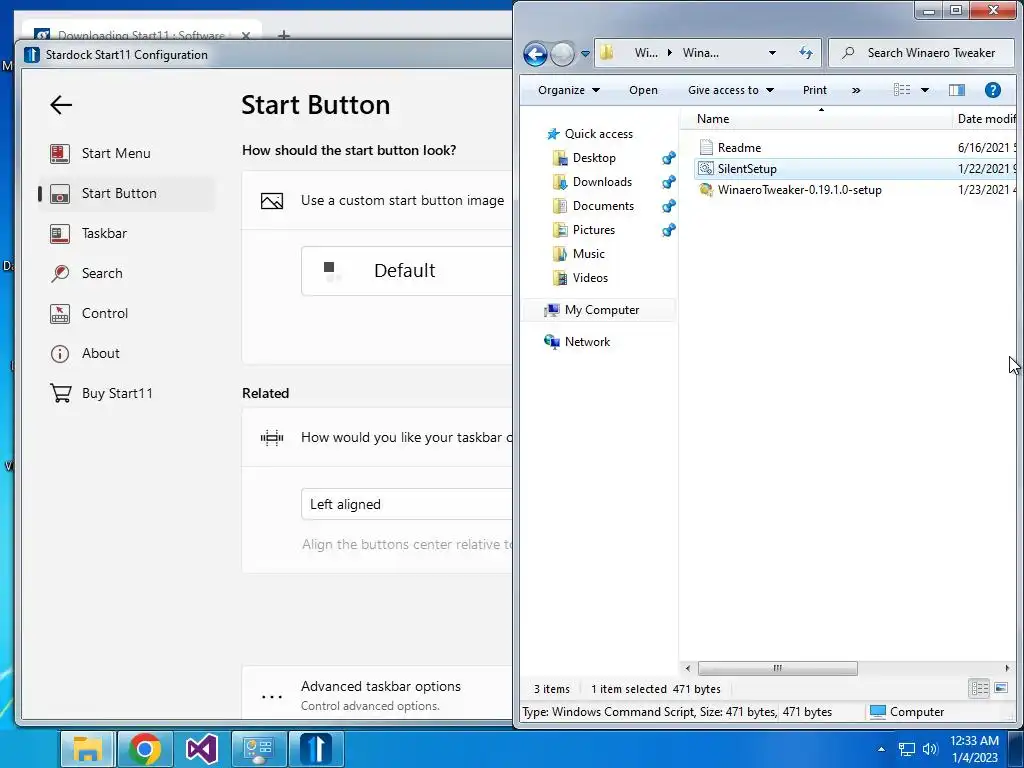Open File Explorer from taskbar
The image size is (1024, 768).
pyautogui.click(x=88, y=749)
